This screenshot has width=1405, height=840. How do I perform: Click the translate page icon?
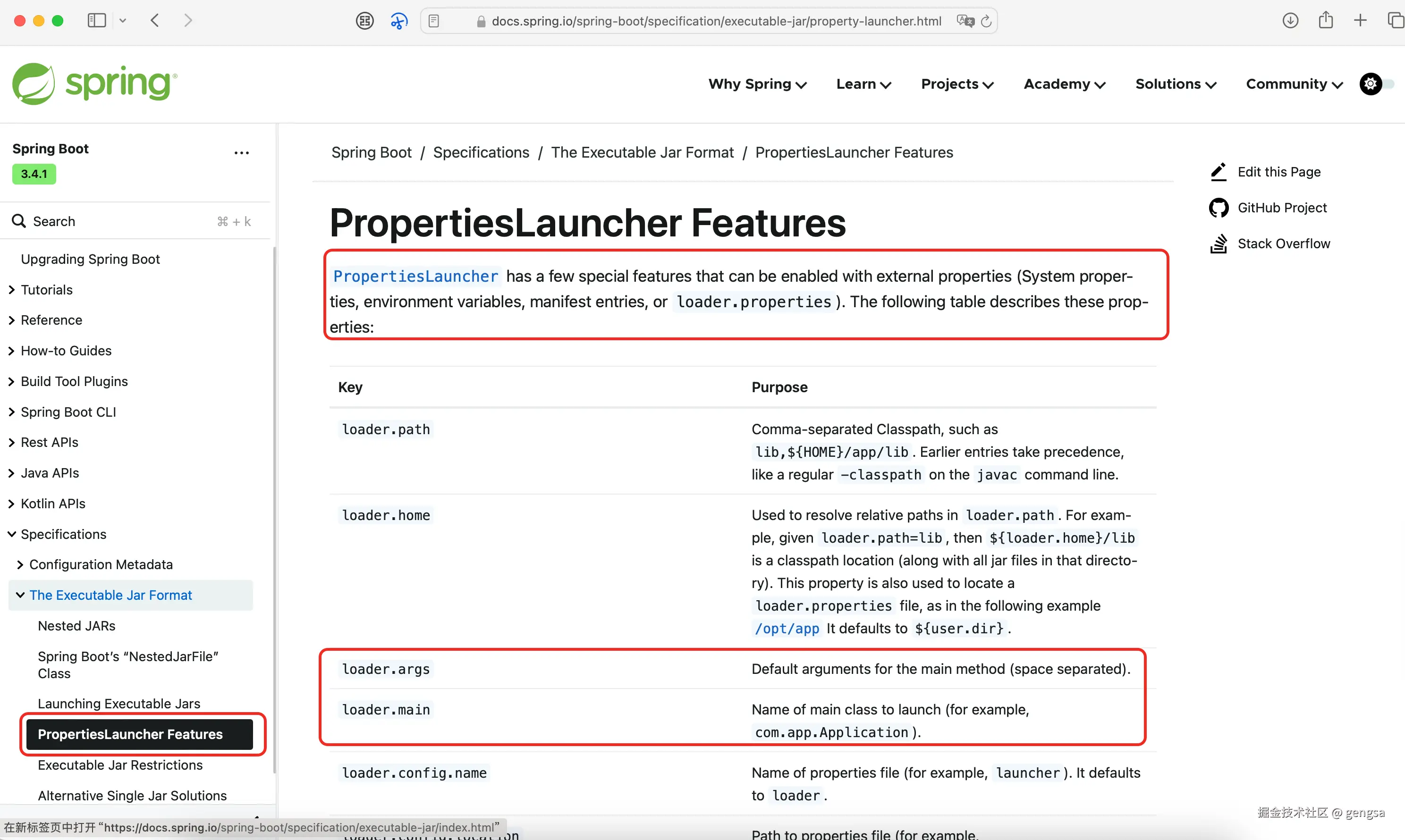tap(965, 21)
